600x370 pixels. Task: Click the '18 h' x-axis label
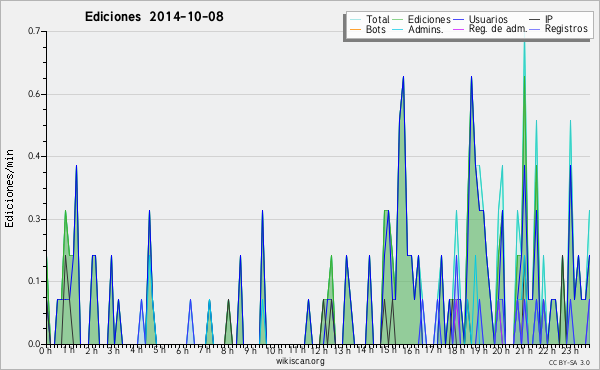pyautogui.click(x=456, y=350)
